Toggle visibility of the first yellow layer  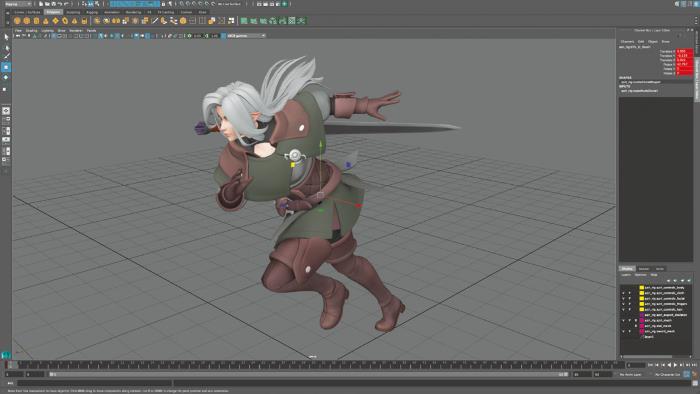click(x=623, y=288)
